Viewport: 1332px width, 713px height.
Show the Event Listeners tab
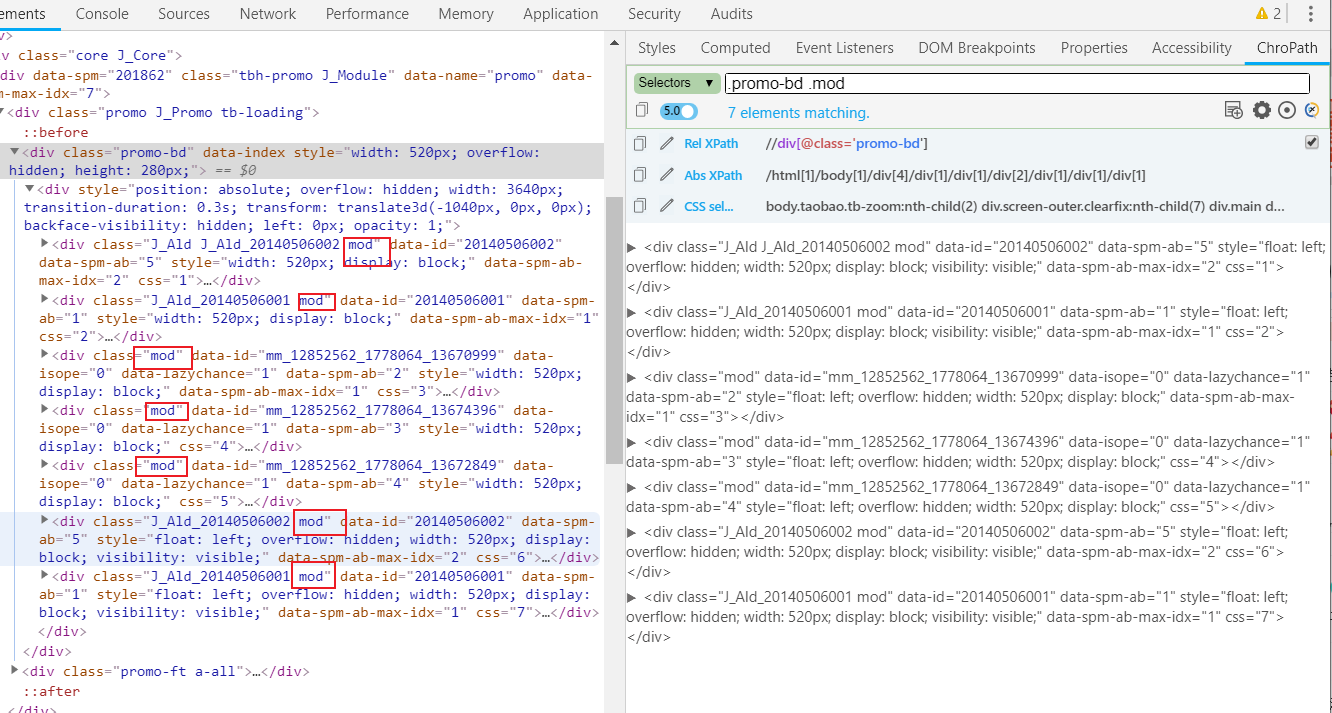(845, 48)
